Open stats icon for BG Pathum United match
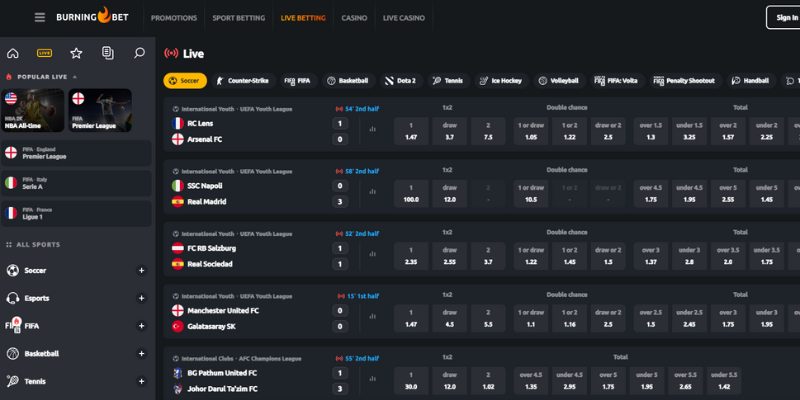The width and height of the screenshot is (800, 400). pos(372,379)
